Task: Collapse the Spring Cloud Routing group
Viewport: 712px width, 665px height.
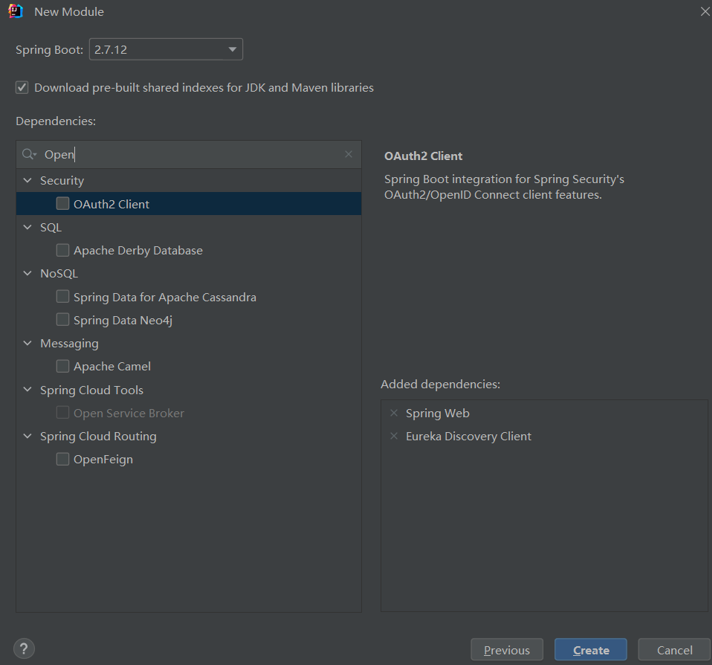Action: (28, 437)
